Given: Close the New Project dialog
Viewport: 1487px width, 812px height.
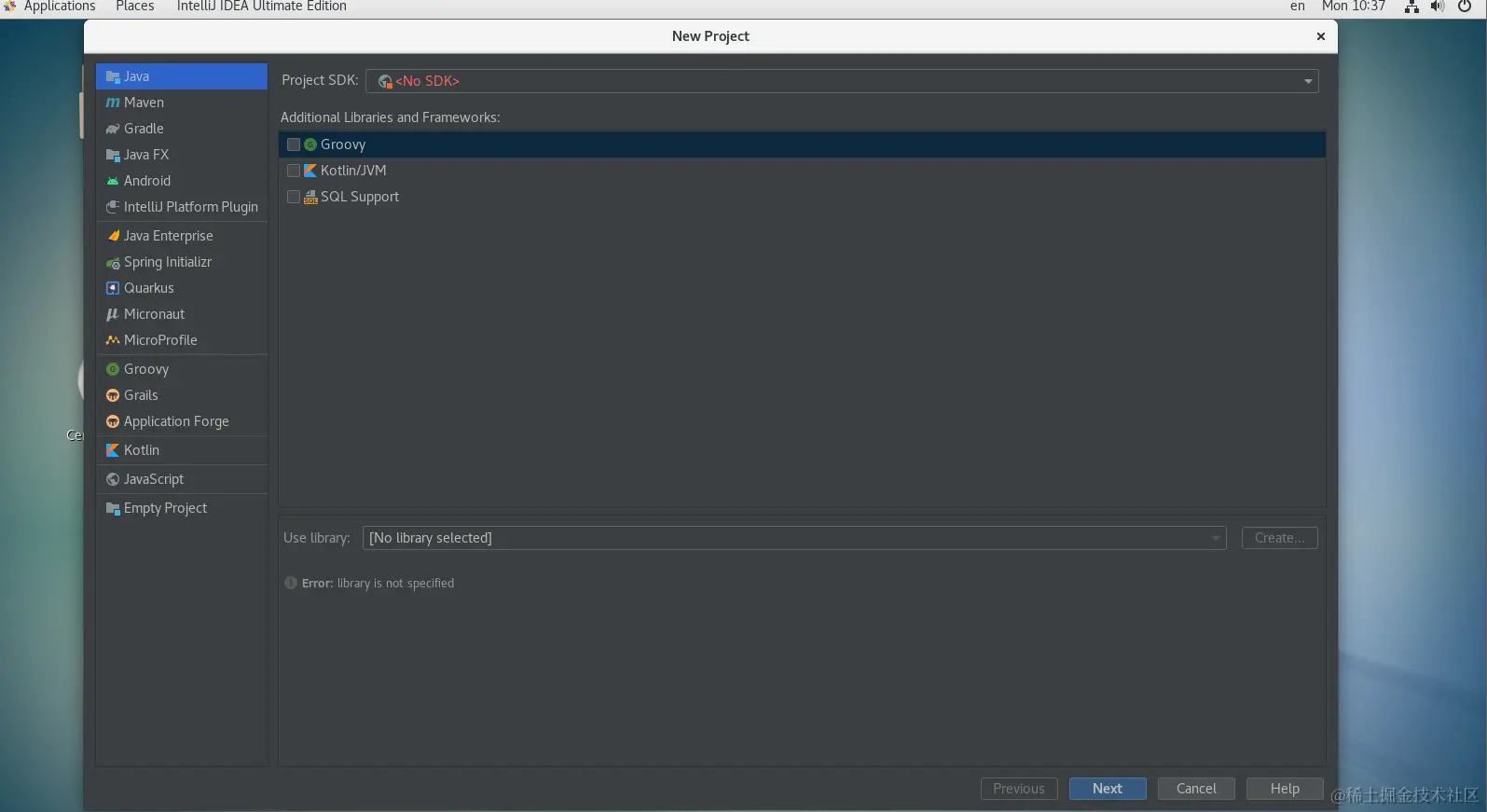Looking at the screenshot, I should pos(1320,36).
